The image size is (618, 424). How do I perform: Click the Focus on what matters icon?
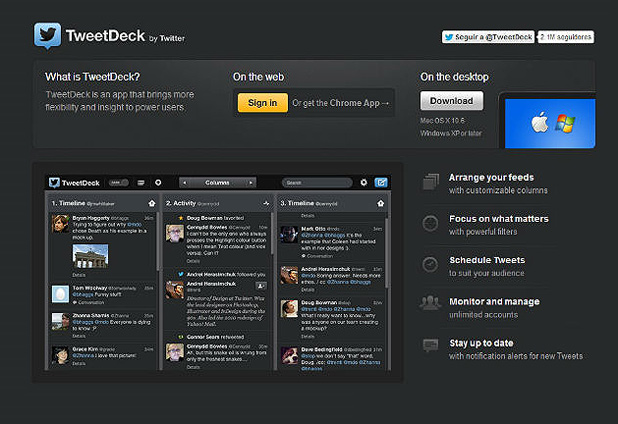pos(431,223)
